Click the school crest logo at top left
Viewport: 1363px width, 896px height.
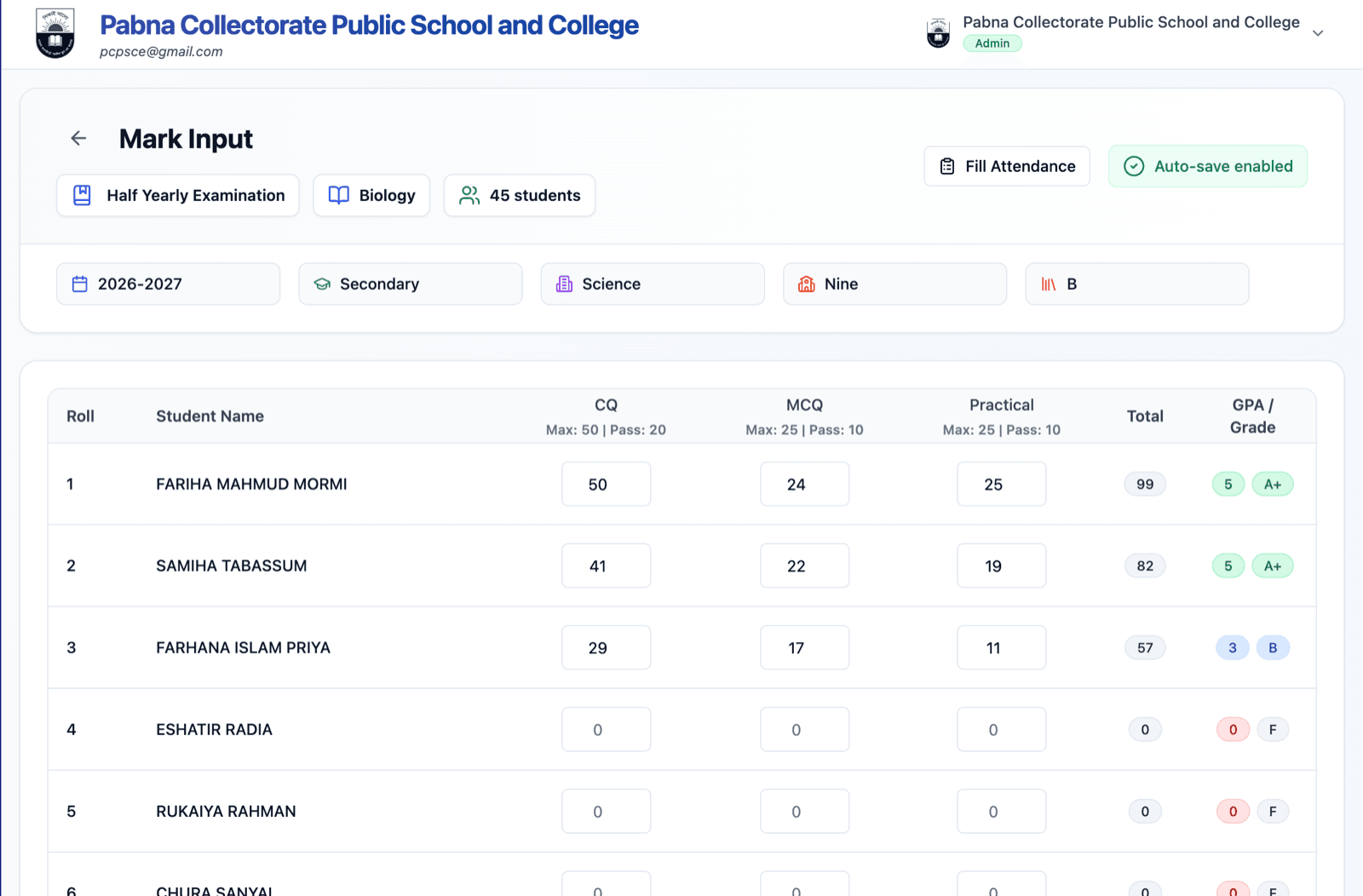(55, 33)
